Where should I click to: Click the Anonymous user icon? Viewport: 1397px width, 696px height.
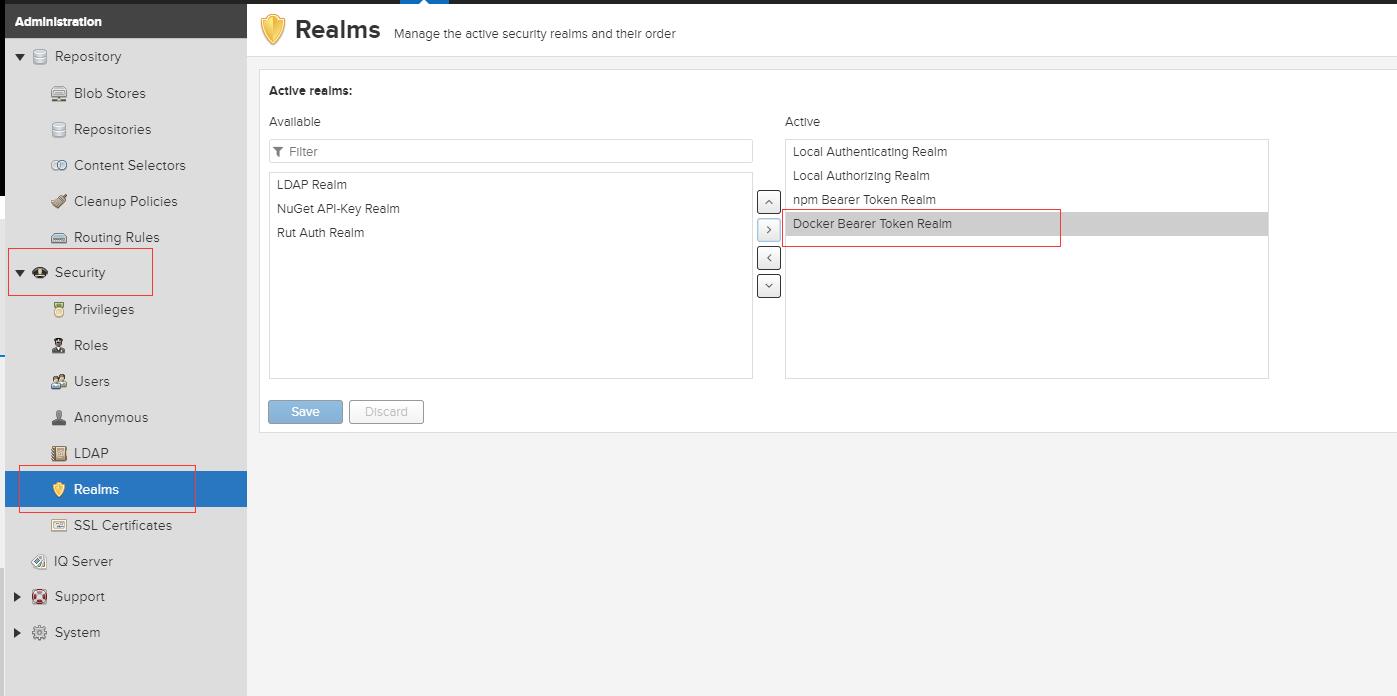pos(59,417)
